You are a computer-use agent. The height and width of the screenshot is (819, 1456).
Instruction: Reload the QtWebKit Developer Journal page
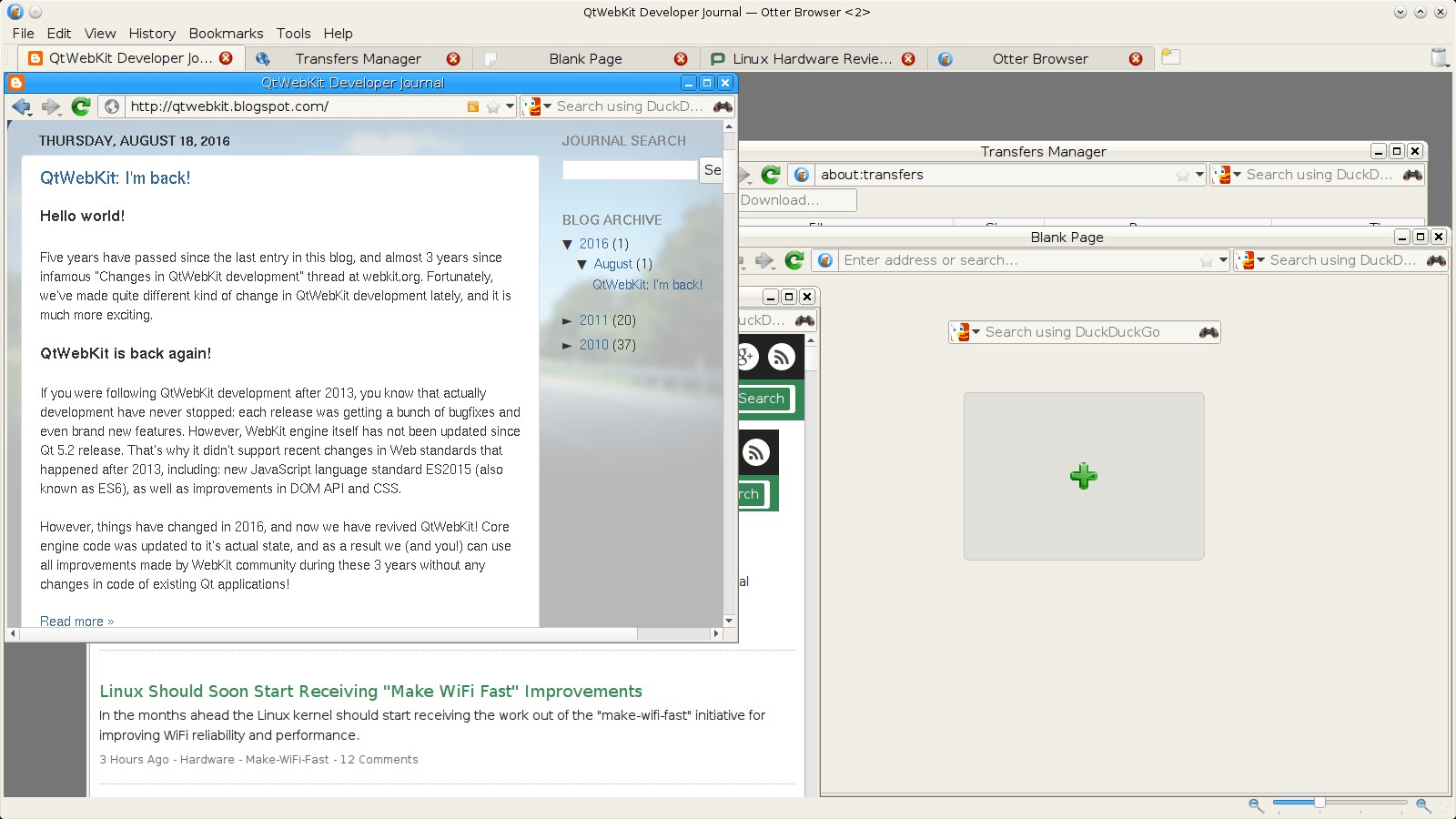[x=81, y=106]
